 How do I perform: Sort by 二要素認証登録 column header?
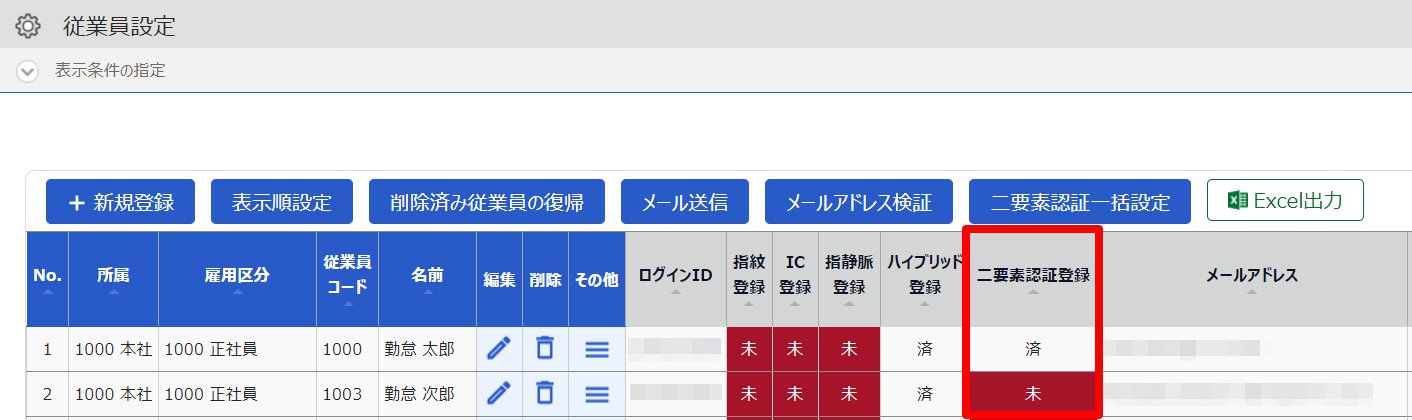pos(1033,279)
